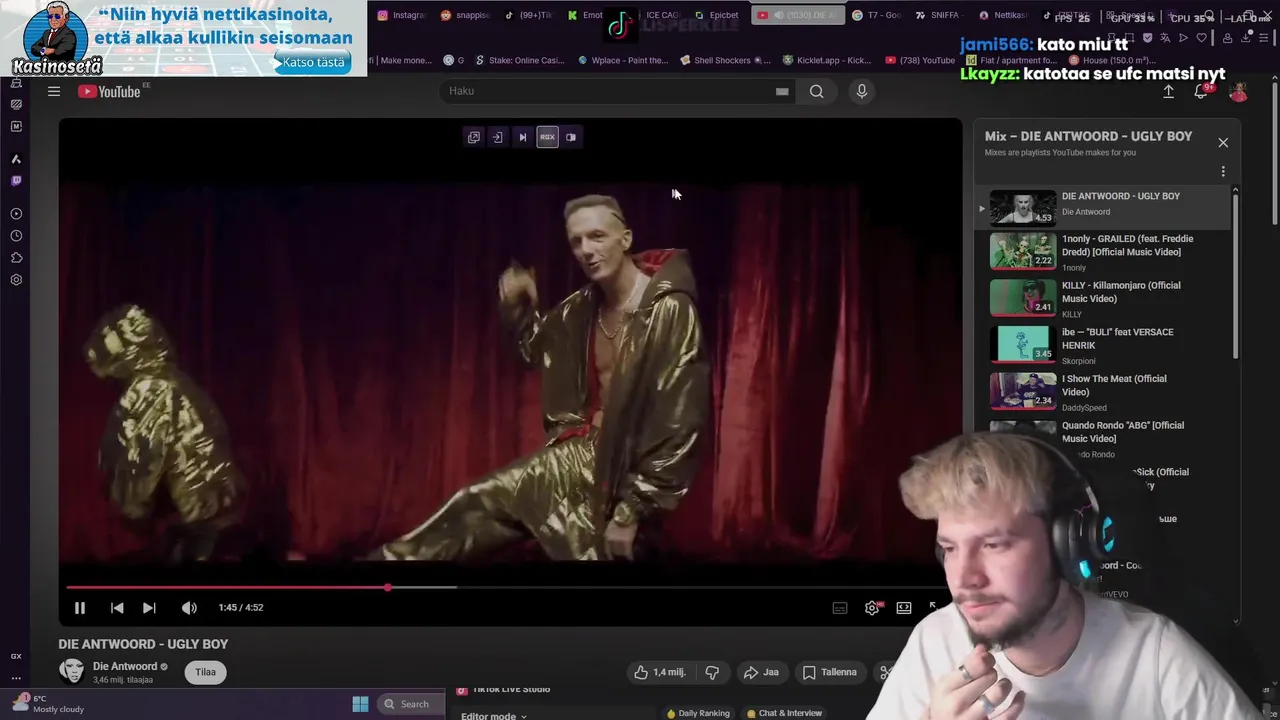Open the Die Antwoord channel name link
The height and width of the screenshot is (720, 1280).
click(x=125, y=666)
